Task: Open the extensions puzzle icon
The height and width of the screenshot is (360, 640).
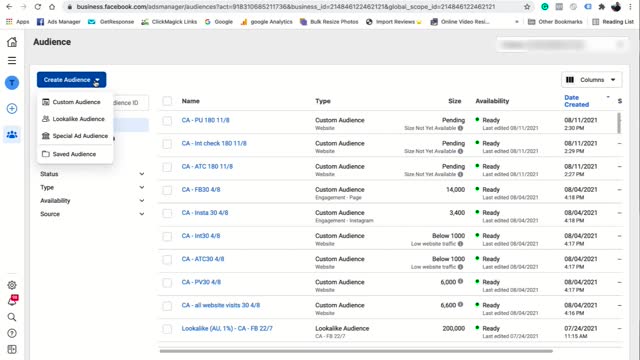Action: [x=602, y=7]
